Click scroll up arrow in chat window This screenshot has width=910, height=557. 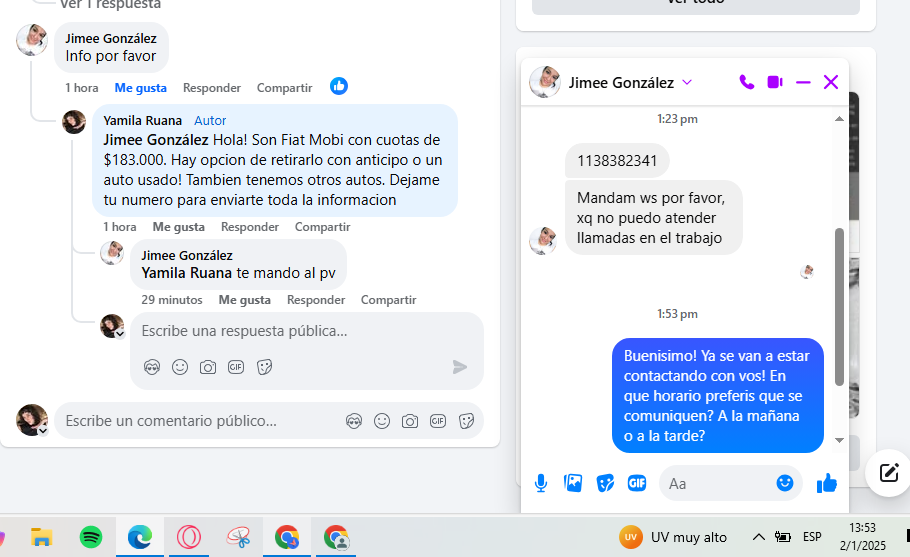coord(839,119)
